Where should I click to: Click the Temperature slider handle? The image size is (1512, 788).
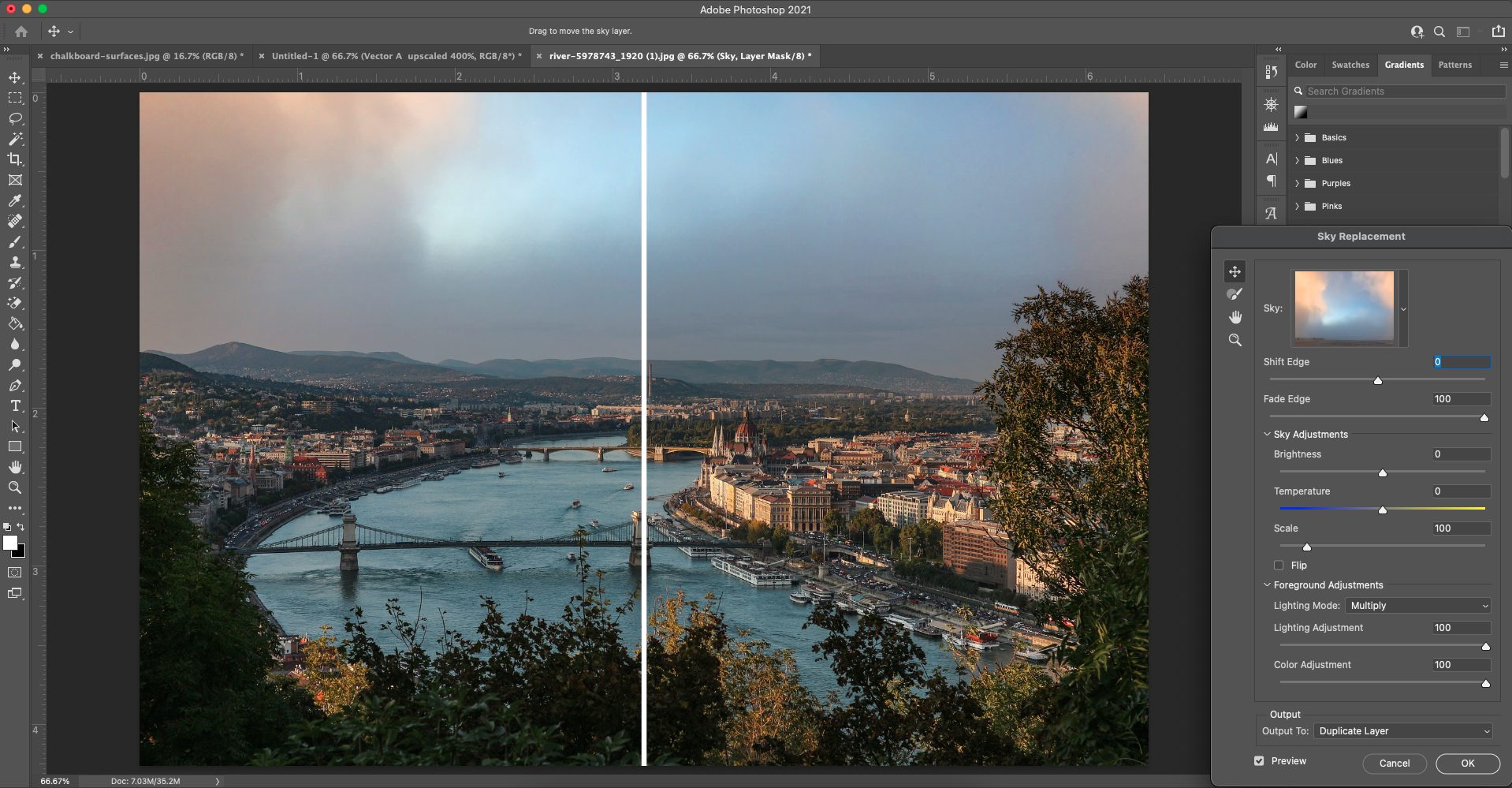pos(1382,510)
